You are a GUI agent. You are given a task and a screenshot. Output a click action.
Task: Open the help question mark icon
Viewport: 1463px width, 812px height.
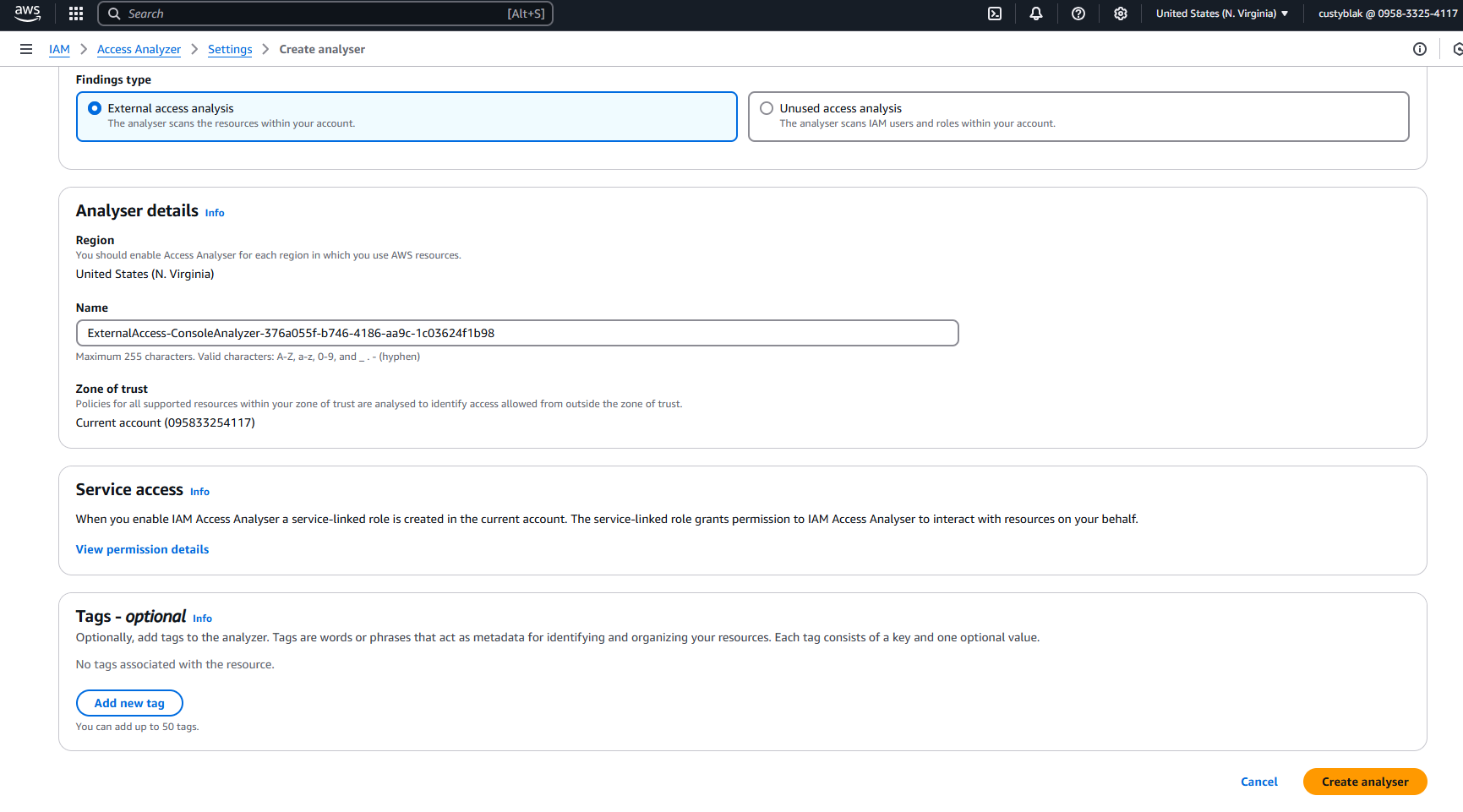[x=1078, y=14]
